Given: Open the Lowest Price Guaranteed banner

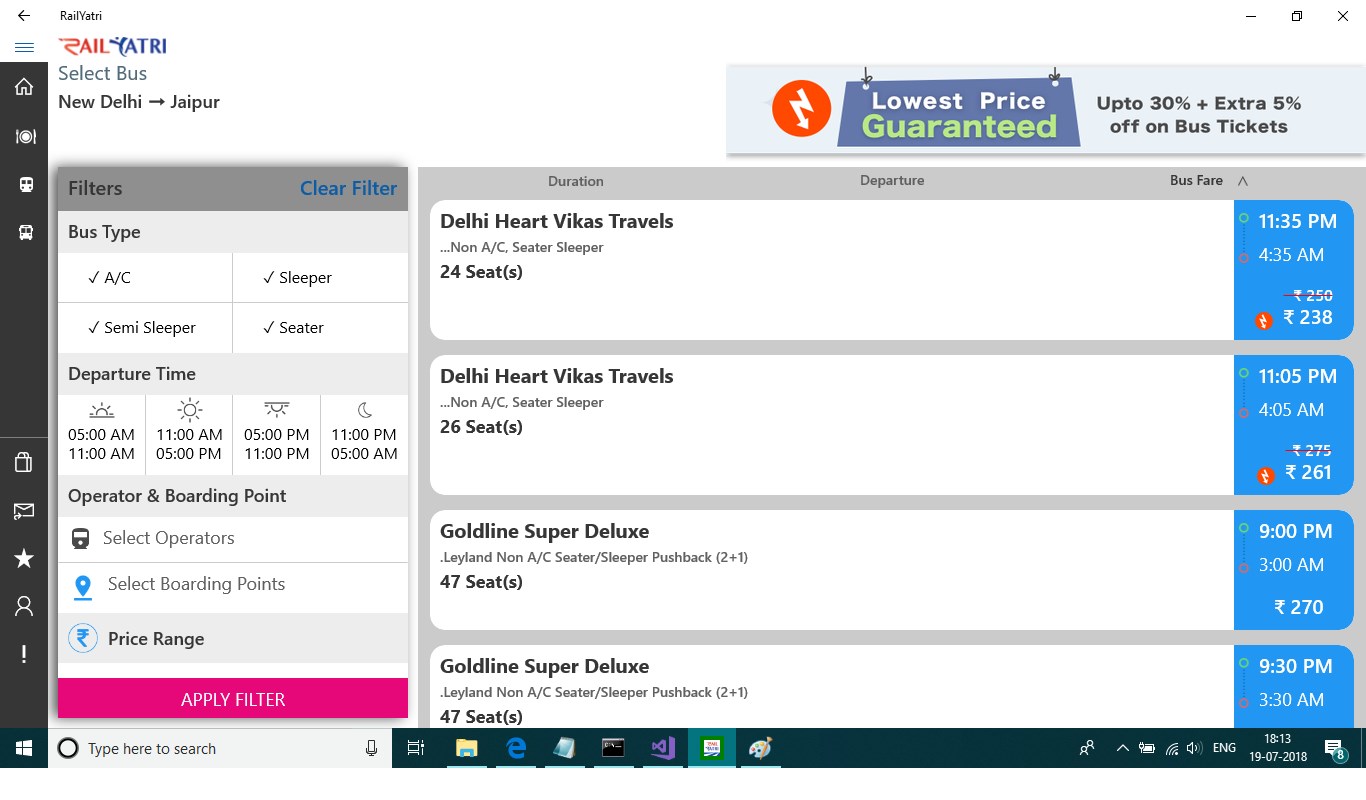Looking at the screenshot, I should tap(1046, 110).
